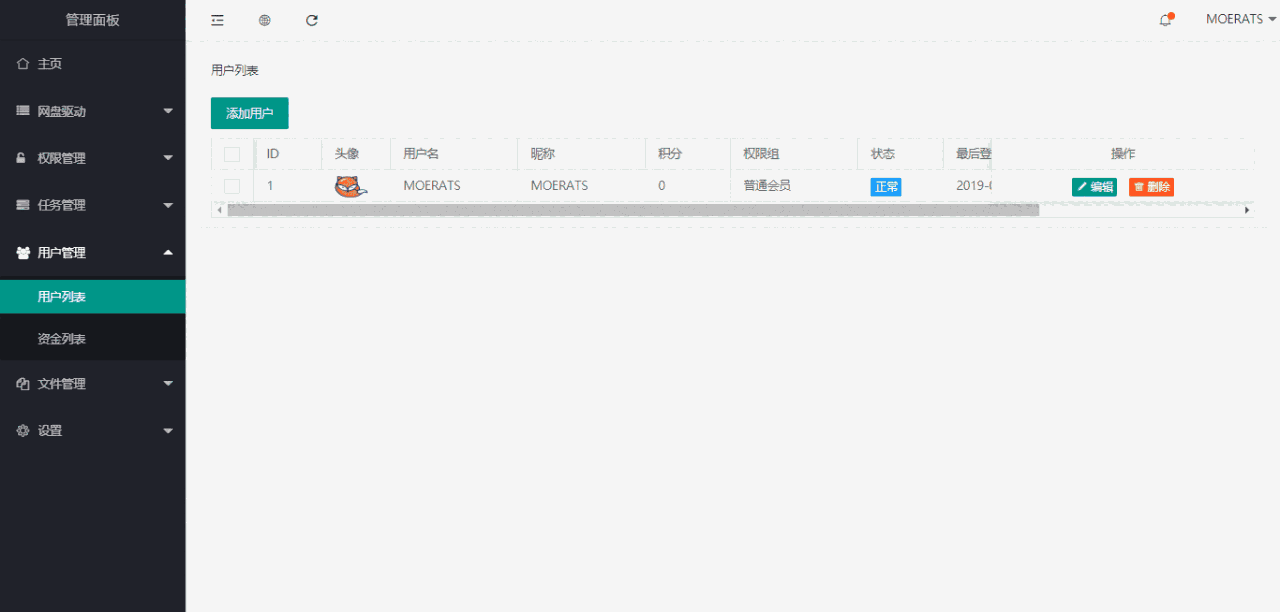Select 用户列表 submenu item
The image size is (1280, 612).
(x=92, y=297)
